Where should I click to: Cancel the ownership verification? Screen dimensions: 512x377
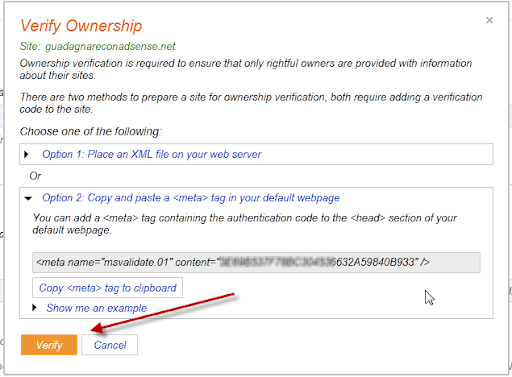[110, 345]
